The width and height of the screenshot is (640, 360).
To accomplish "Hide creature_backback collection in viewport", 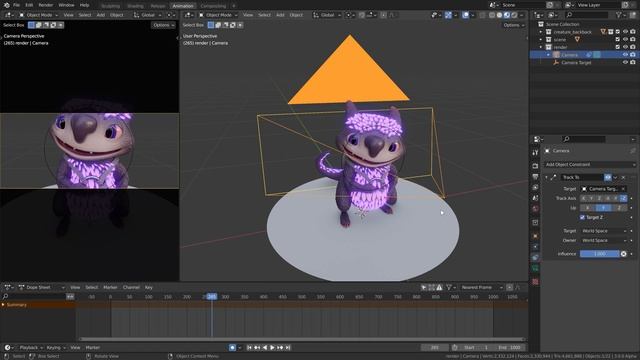I will click(x=625, y=32).
